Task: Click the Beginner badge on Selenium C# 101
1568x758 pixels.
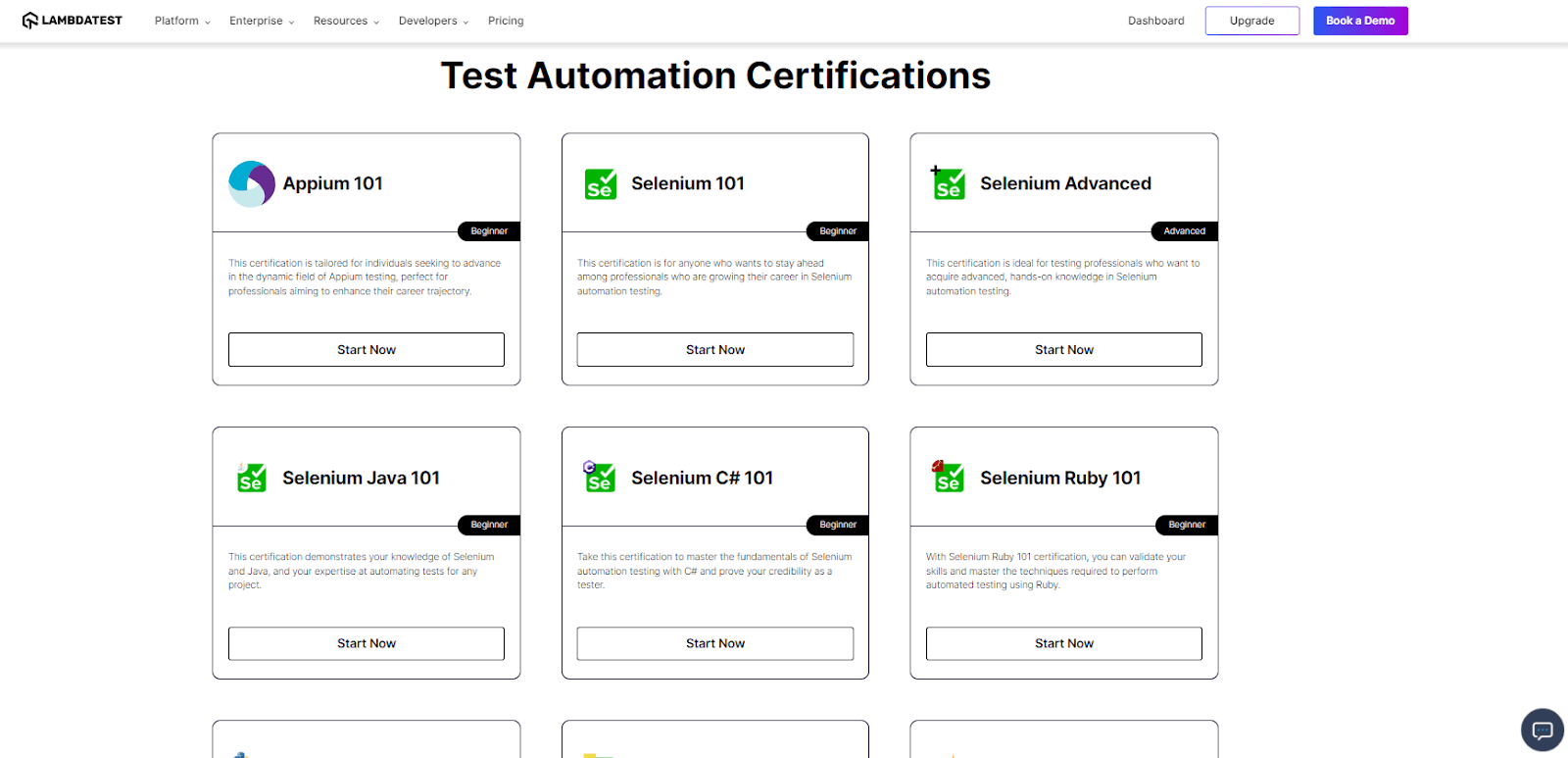Action: 838,525
